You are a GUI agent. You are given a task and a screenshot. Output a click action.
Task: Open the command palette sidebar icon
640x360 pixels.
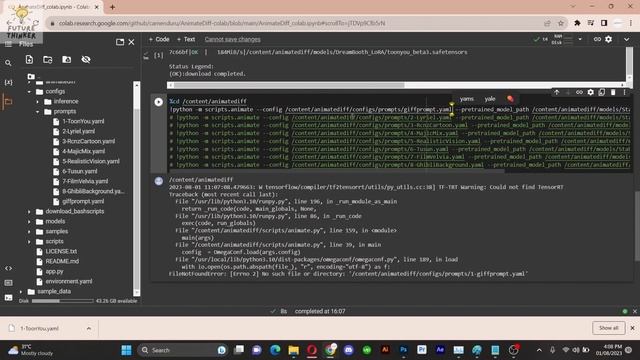(8, 282)
